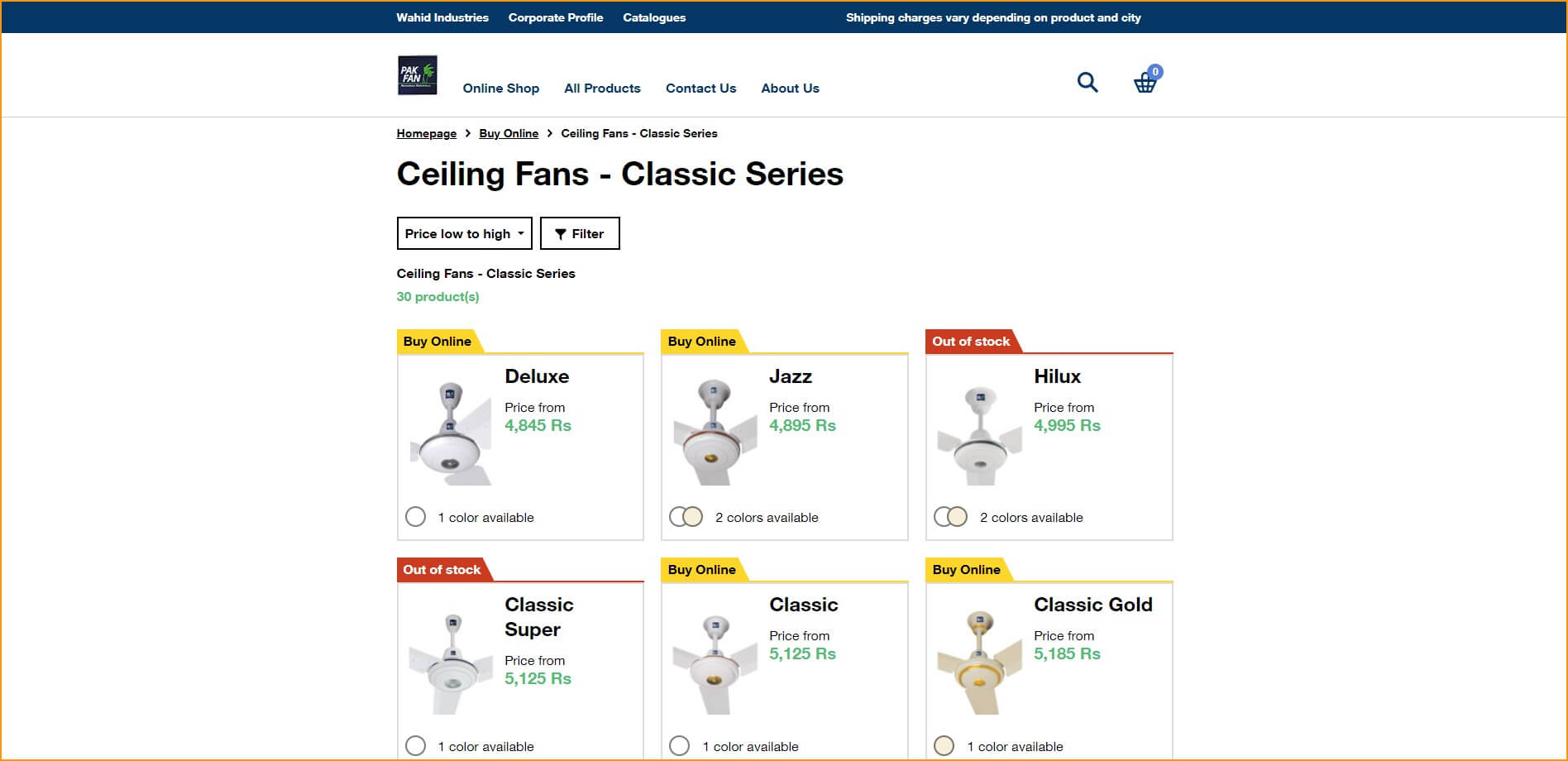Open the shopping basket icon
The width and height of the screenshot is (1568, 761).
[1145, 83]
